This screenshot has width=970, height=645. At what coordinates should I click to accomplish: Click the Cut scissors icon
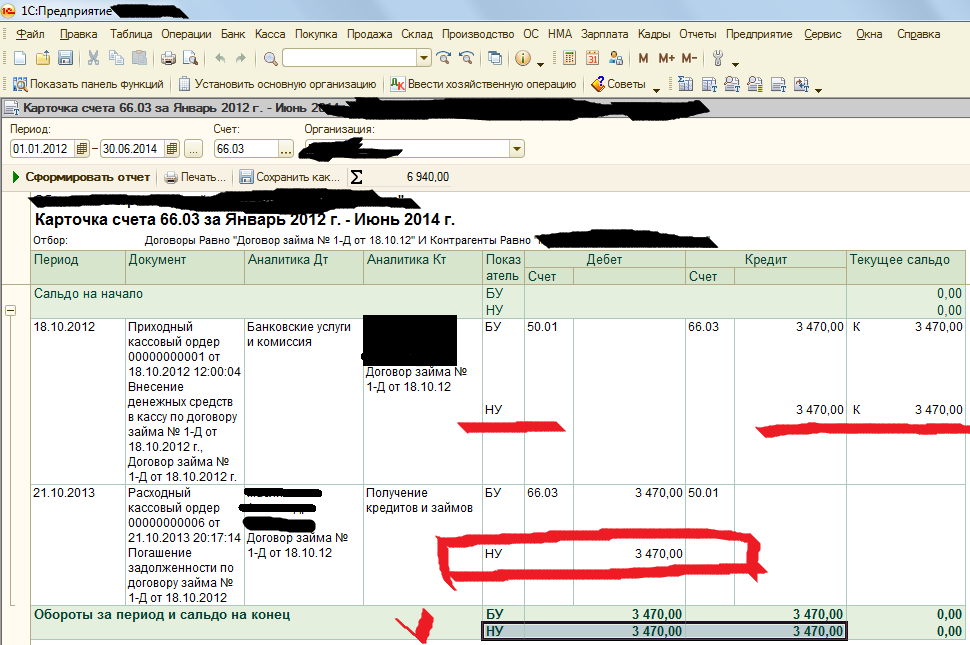(93, 58)
